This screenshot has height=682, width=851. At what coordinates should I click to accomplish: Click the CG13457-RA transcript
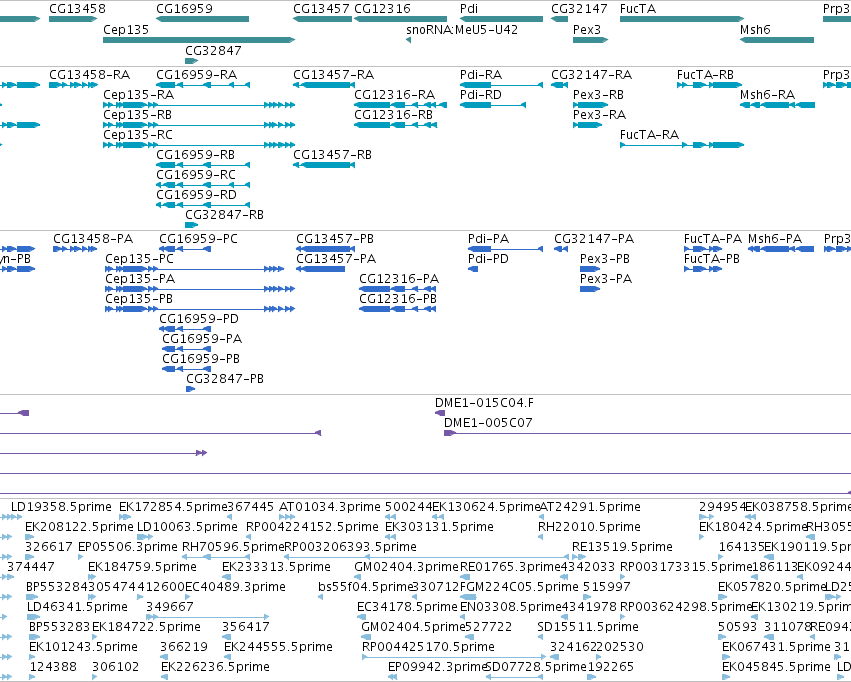(324, 85)
